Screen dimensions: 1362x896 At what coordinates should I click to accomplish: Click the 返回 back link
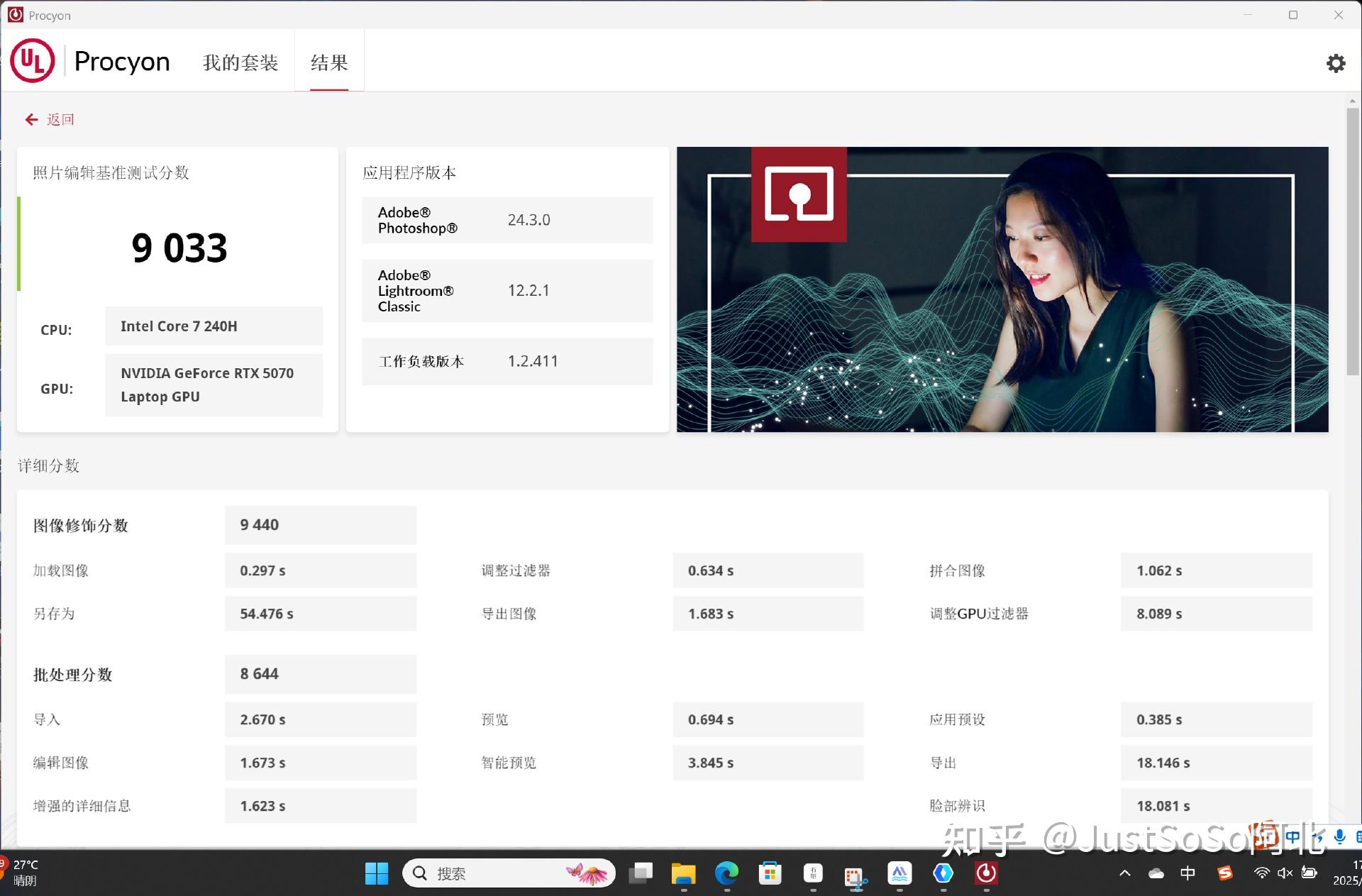click(x=50, y=119)
